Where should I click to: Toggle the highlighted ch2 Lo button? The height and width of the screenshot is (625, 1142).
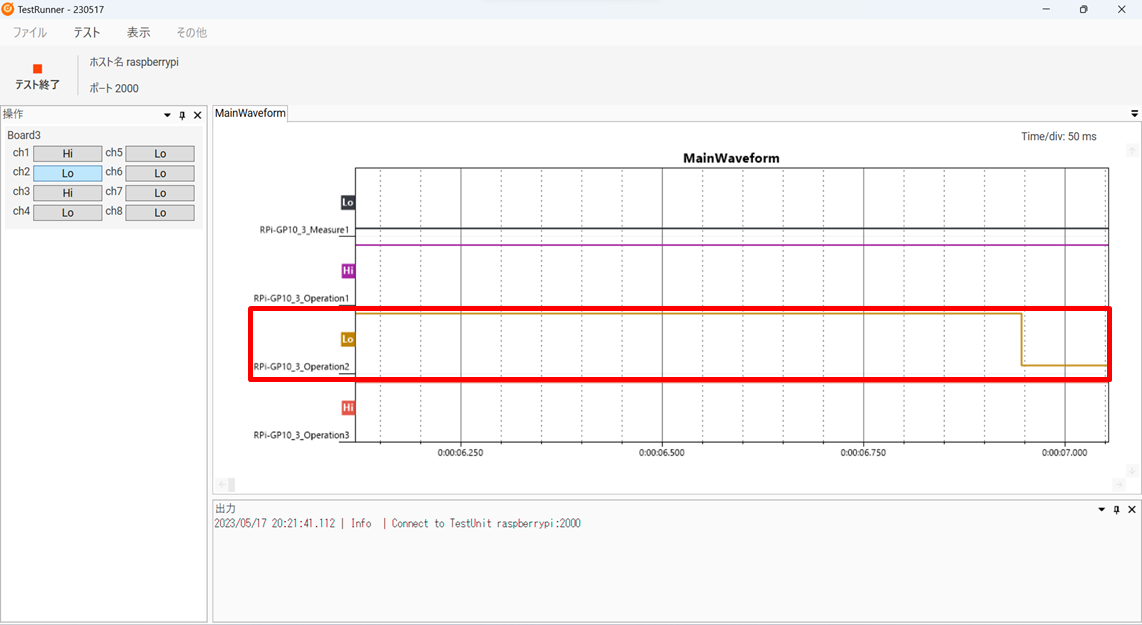click(x=68, y=173)
